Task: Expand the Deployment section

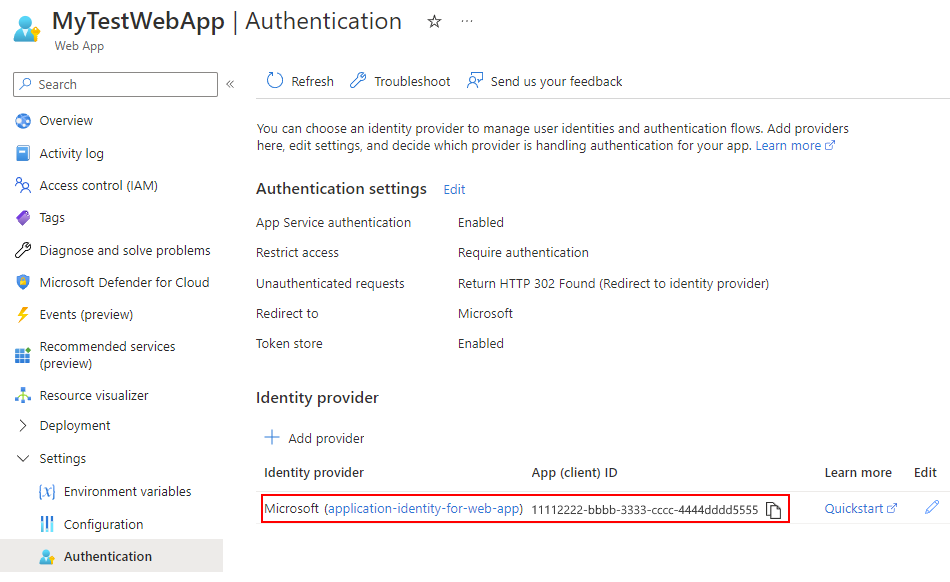Action: coord(75,425)
